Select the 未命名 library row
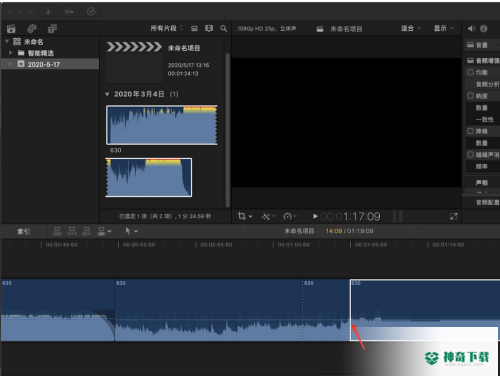500x376 pixels. click(50, 42)
